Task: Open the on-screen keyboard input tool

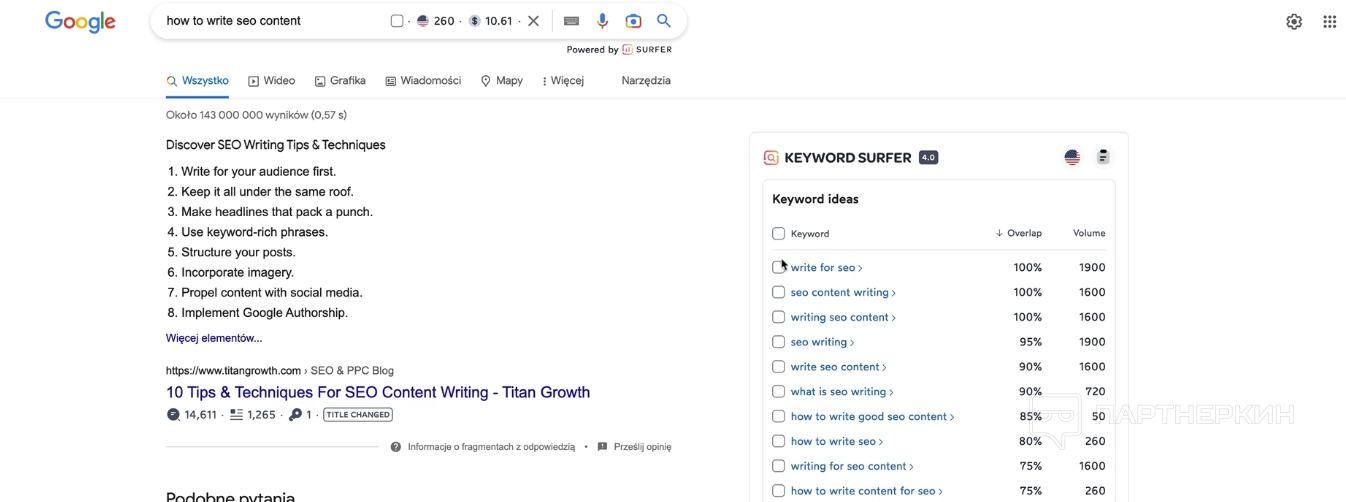Action: [x=571, y=21]
